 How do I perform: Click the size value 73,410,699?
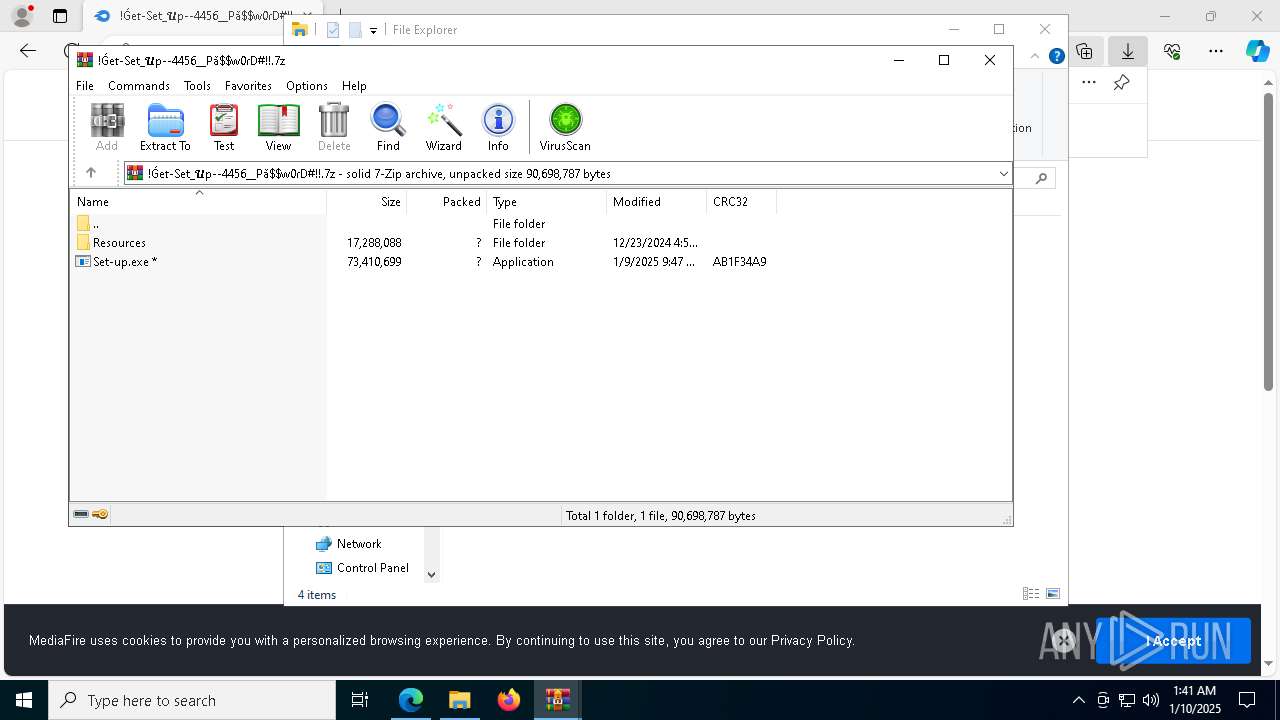[x=374, y=262]
